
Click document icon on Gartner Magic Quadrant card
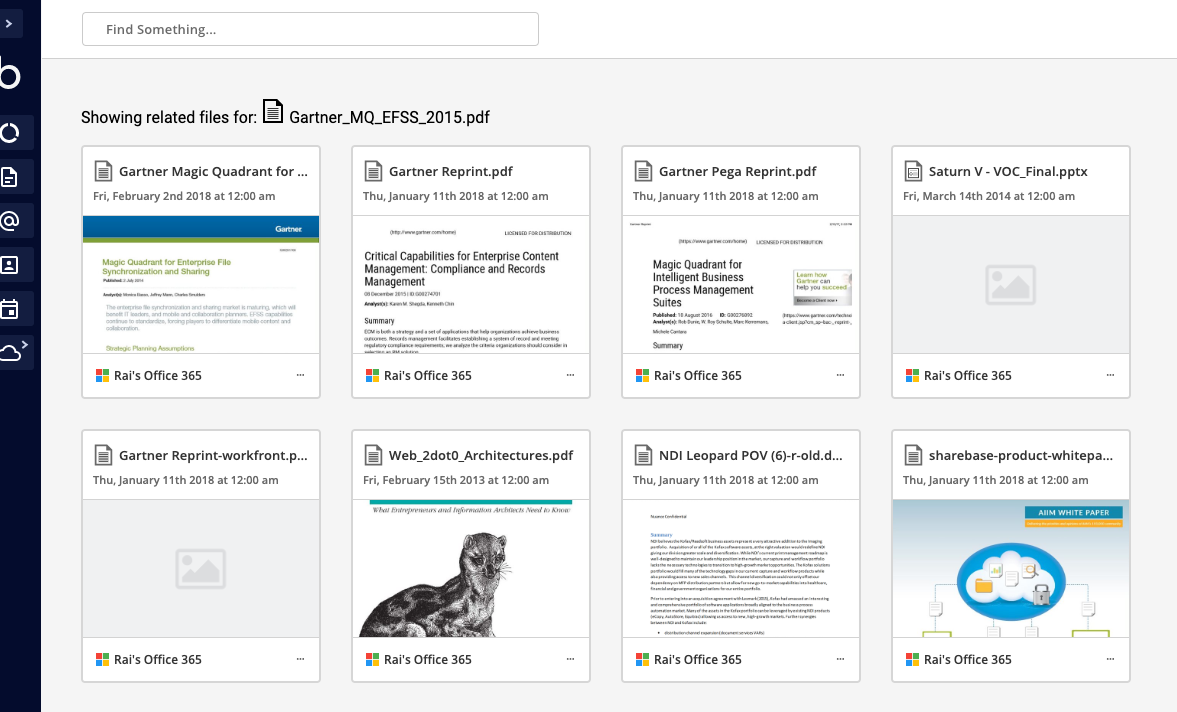pyautogui.click(x=103, y=171)
